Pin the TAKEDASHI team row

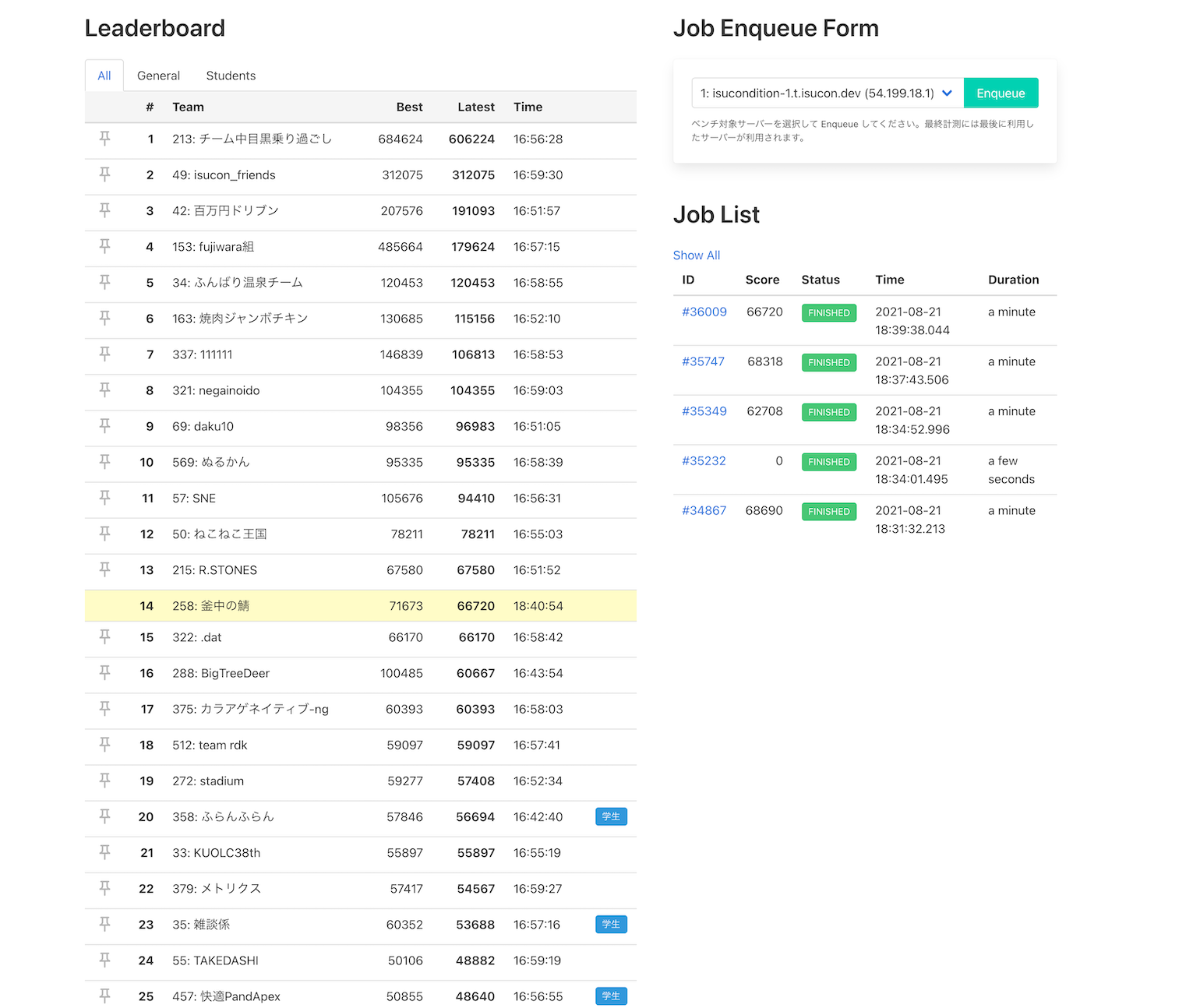click(x=104, y=960)
